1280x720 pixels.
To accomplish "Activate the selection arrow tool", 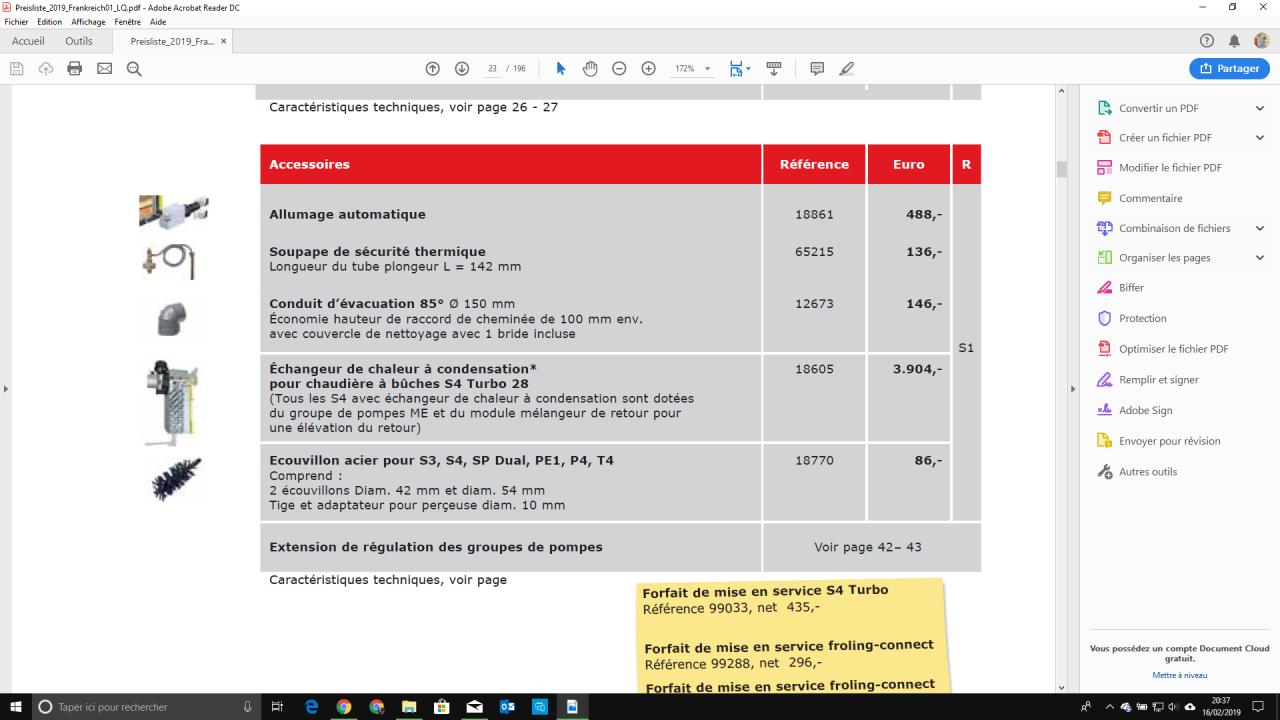I will [560, 69].
